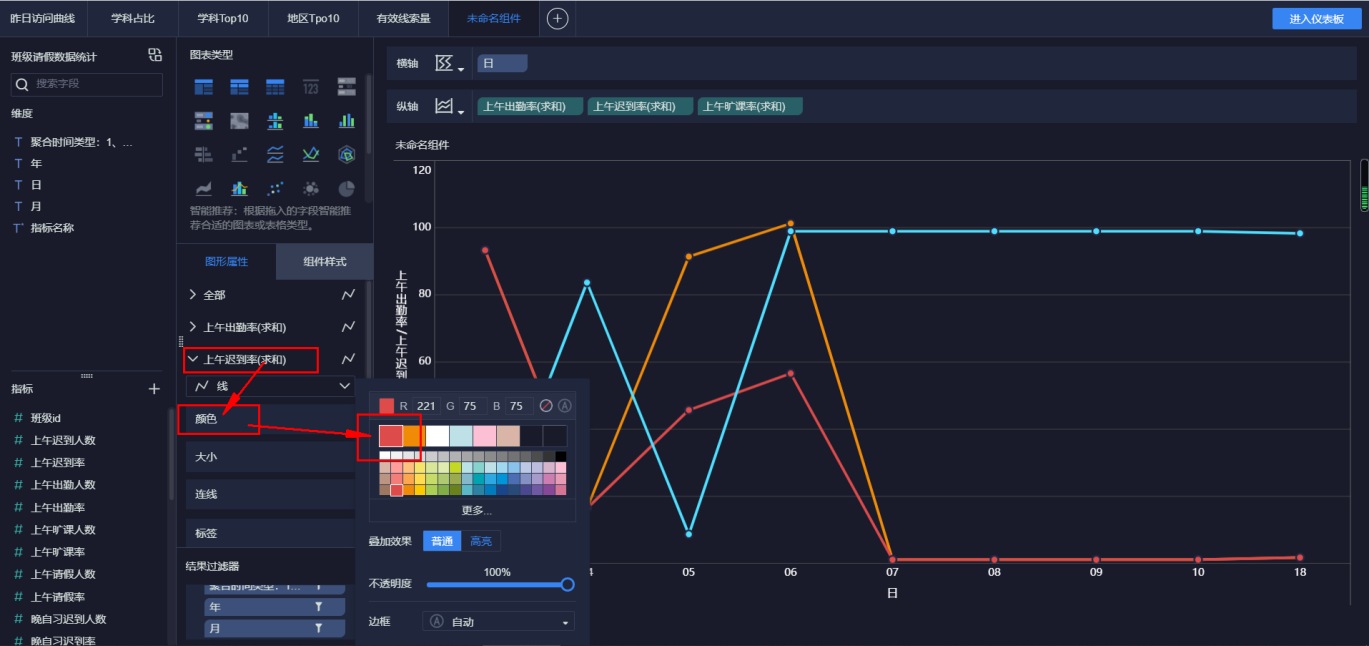Click the line shape icon on 上午出勤率(求和) row
1369x646 pixels.
348,327
